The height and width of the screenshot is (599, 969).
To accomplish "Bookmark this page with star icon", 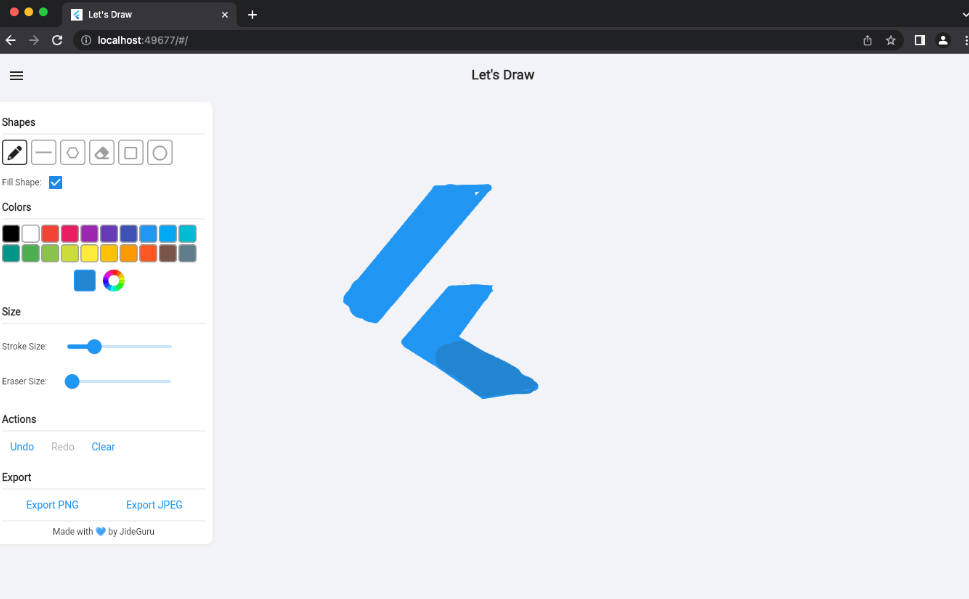I will pos(891,40).
